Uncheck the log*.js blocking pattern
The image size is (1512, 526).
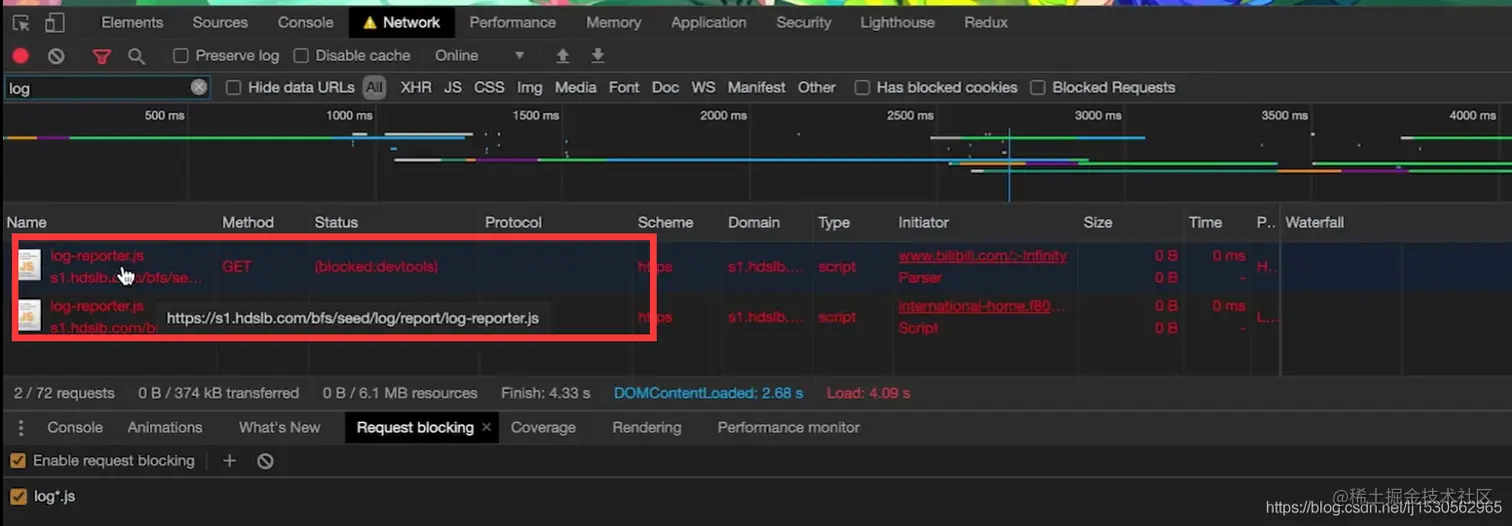(x=18, y=496)
